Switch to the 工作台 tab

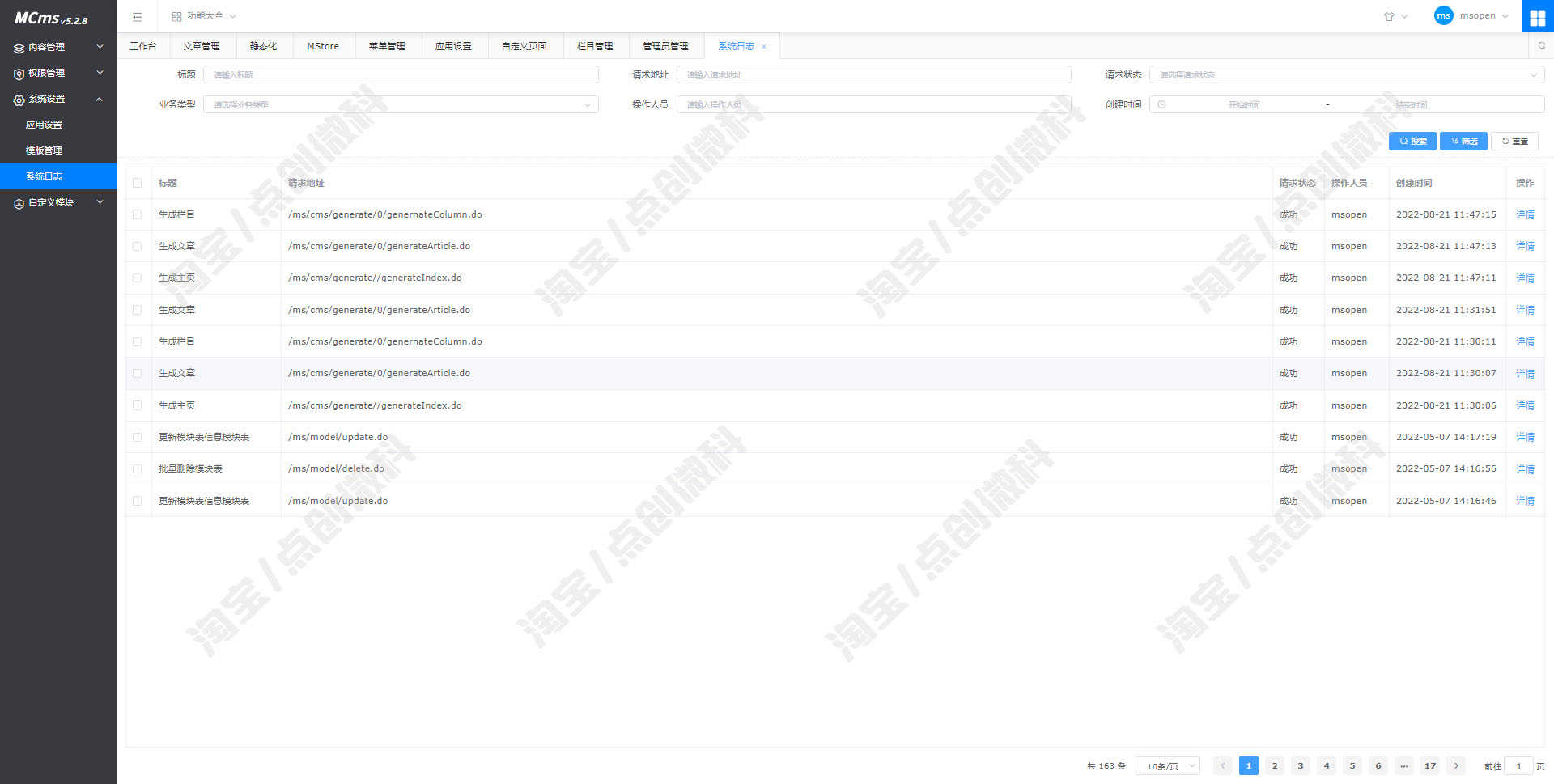(143, 46)
